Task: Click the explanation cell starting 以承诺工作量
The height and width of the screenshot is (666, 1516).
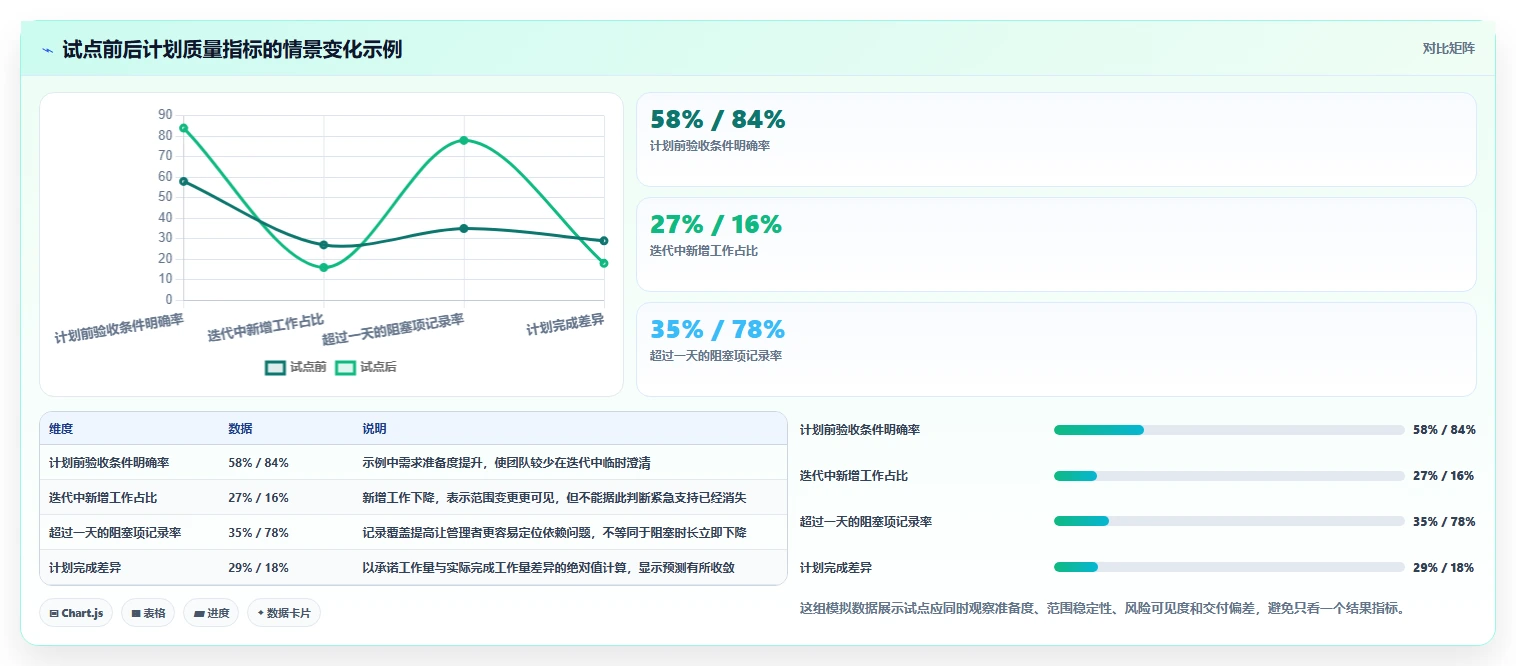Action: 548,568
